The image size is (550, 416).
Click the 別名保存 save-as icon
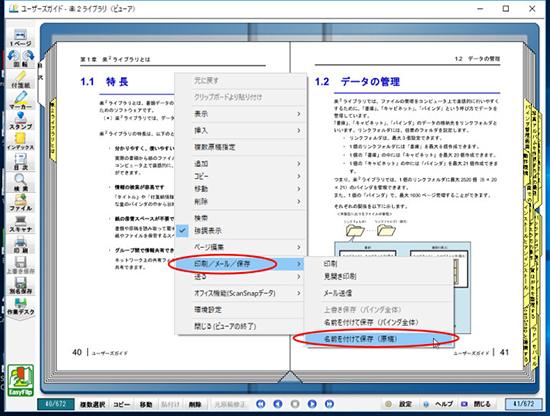(x=20, y=286)
